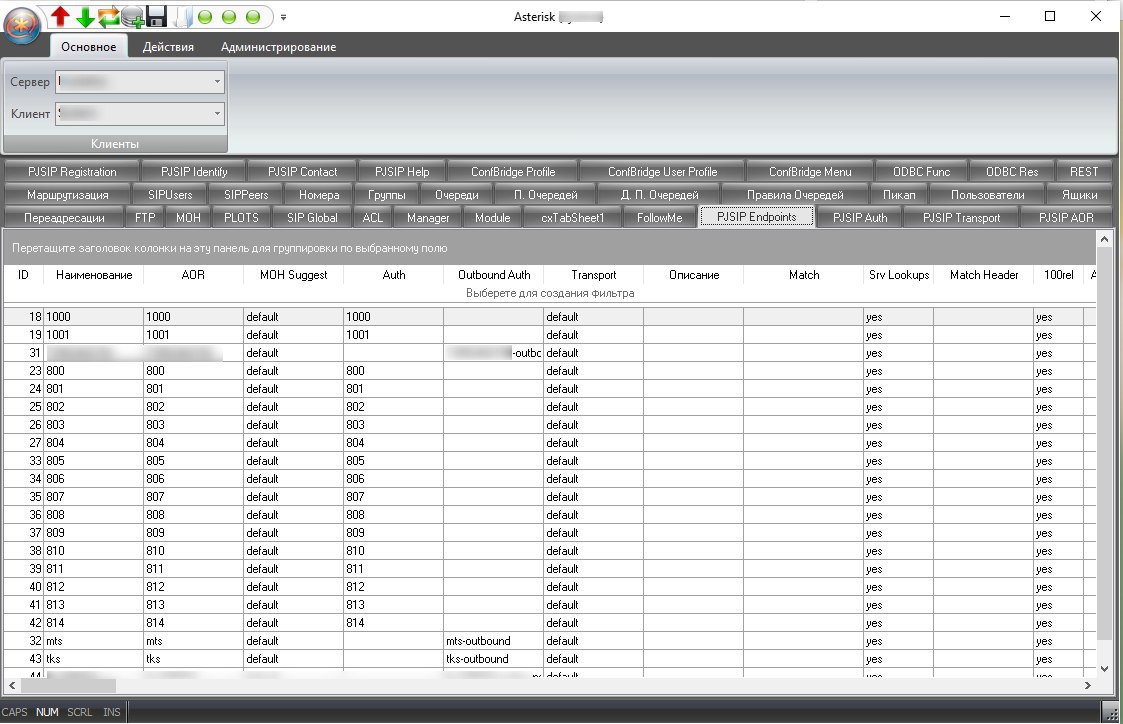The height and width of the screenshot is (724, 1123).
Task: Open the Asterisk application orb menu
Action: pos(21,26)
